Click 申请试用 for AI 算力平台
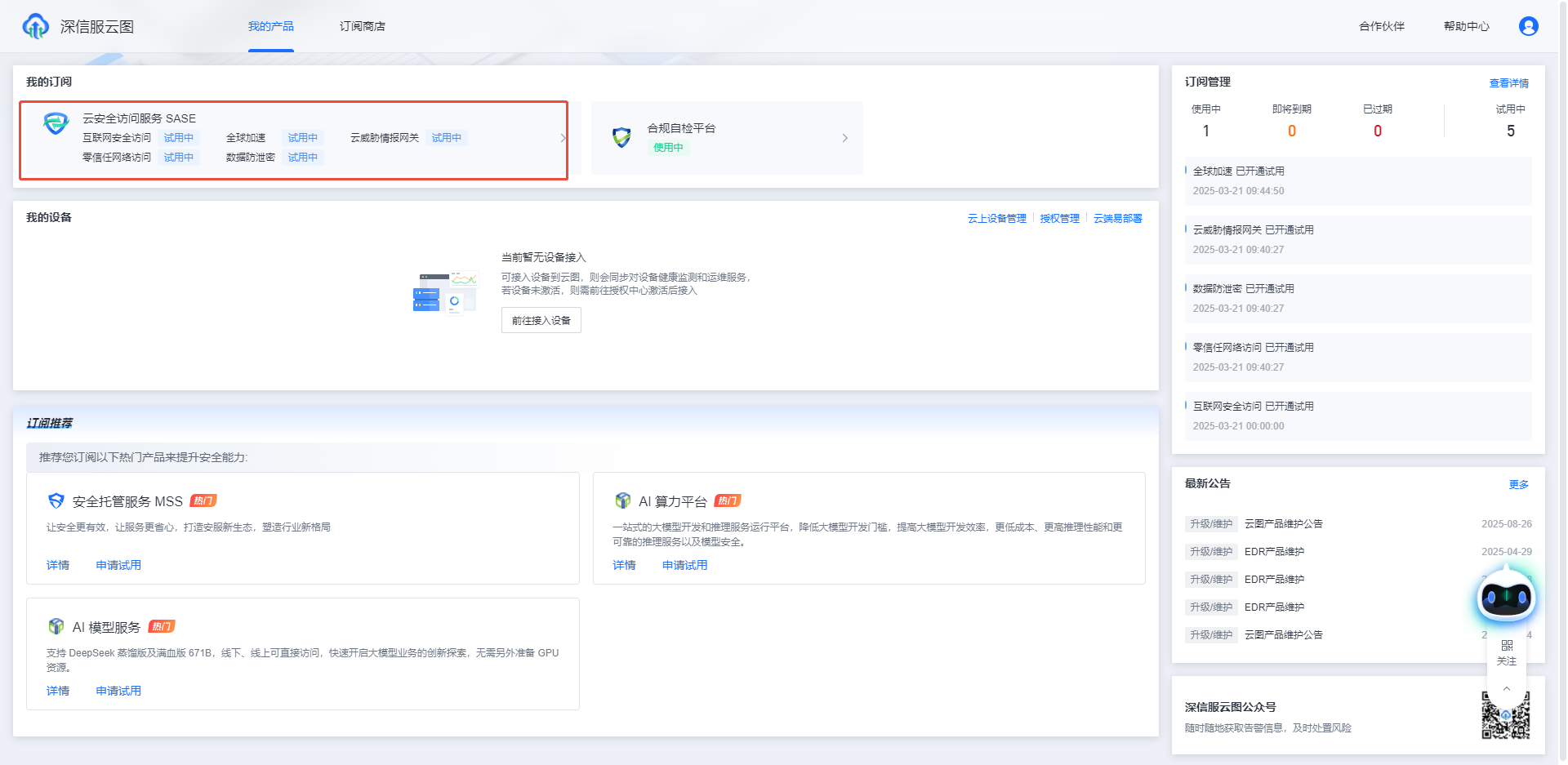The width and height of the screenshot is (1568, 765). 685,565
